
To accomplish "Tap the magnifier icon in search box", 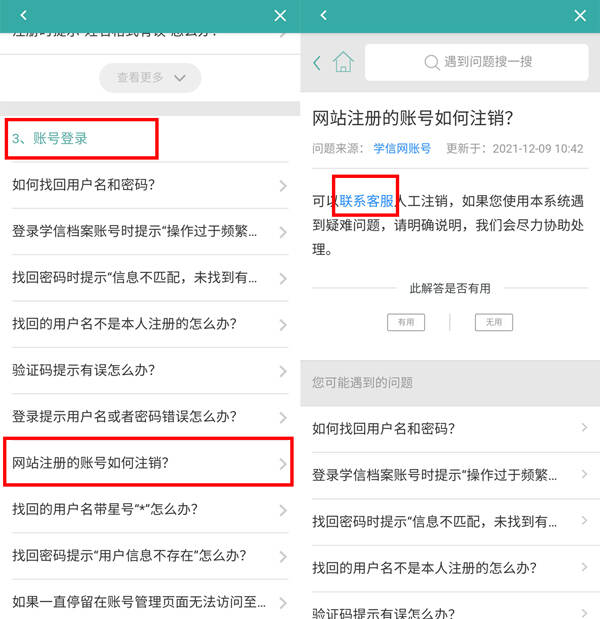I will click(432, 62).
